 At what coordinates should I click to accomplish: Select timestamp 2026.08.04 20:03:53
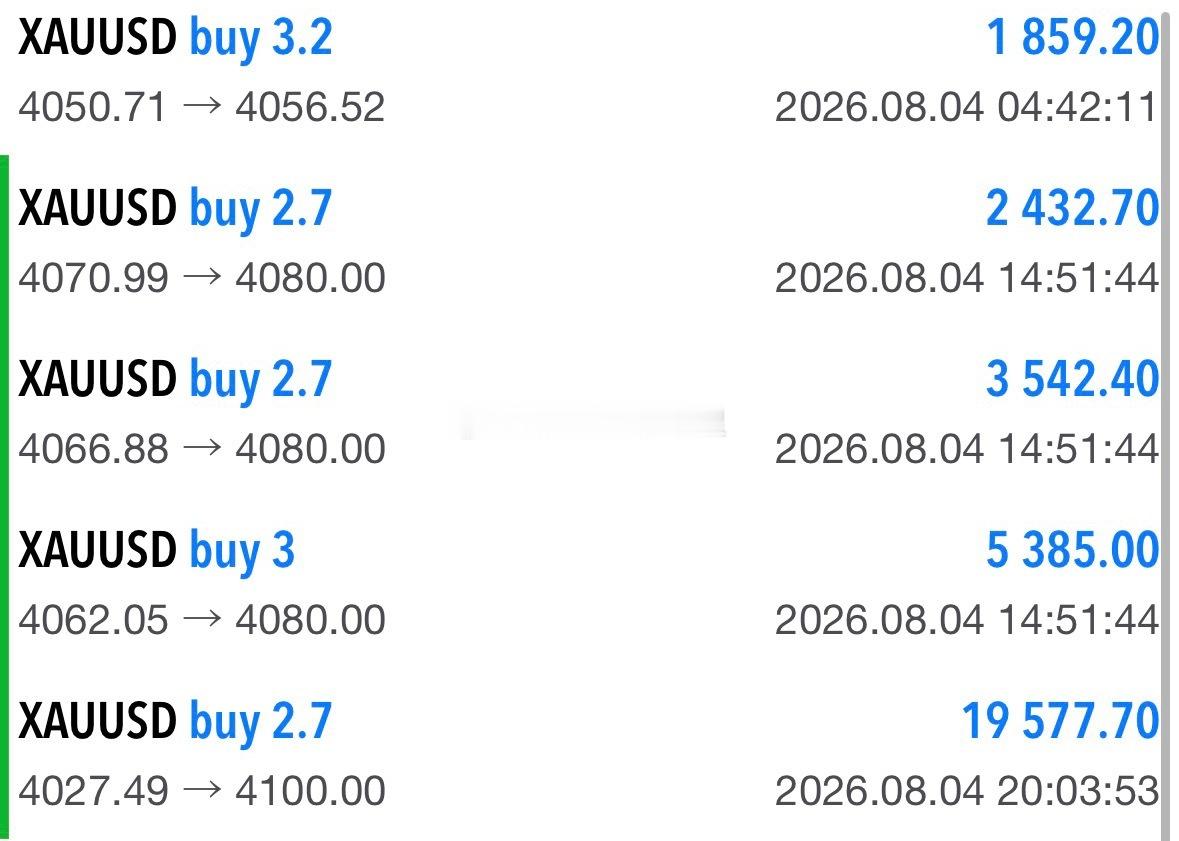pos(967,790)
